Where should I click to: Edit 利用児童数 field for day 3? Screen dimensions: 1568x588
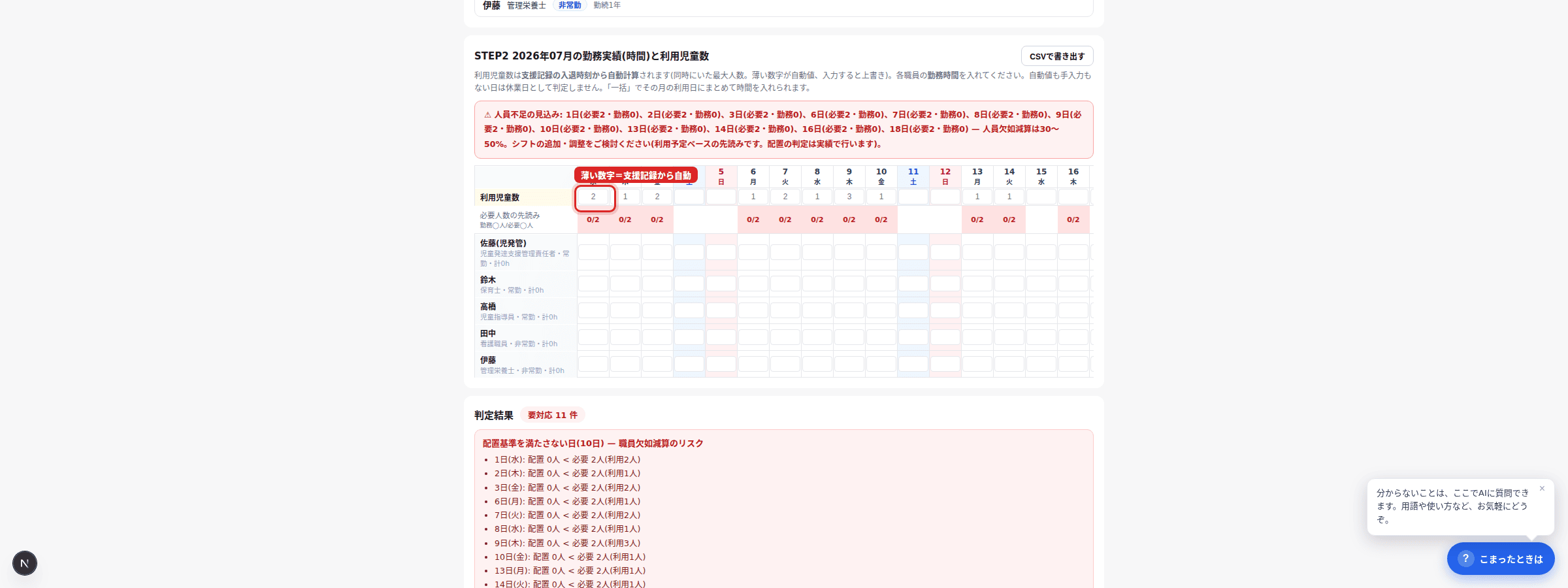657,197
